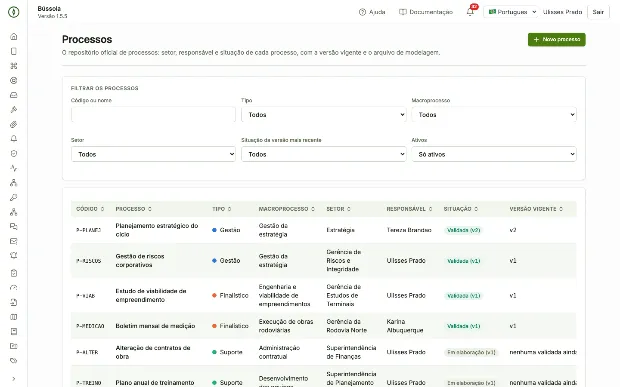Click the Sair button
This screenshot has height=387, width=620.
[x=598, y=12]
